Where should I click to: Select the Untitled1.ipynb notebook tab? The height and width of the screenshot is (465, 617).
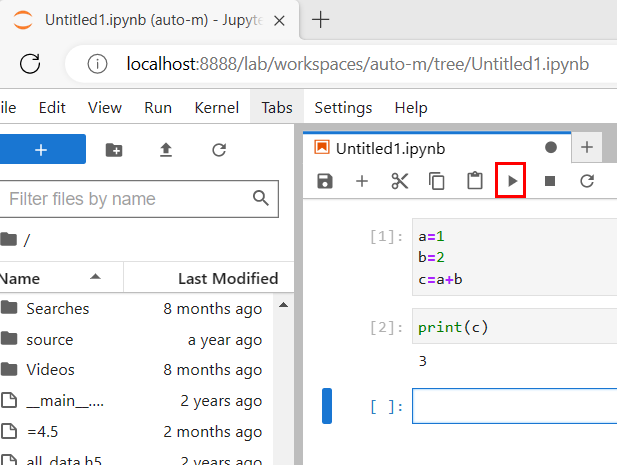437,148
